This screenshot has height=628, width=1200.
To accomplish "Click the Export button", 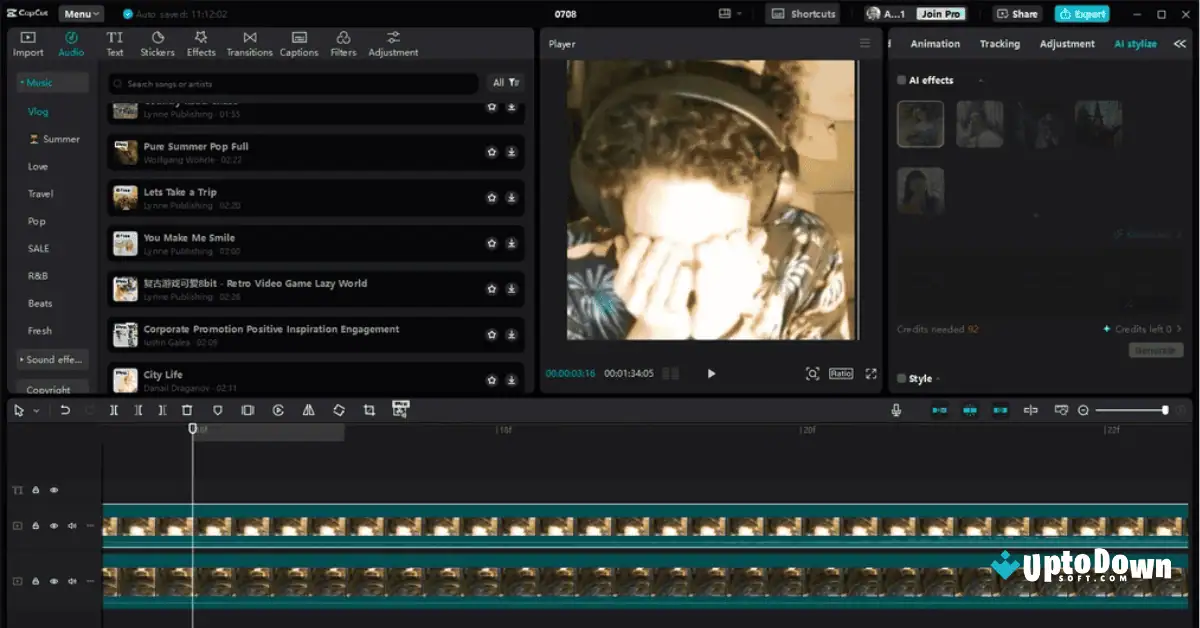I will [x=1081, y=14].
